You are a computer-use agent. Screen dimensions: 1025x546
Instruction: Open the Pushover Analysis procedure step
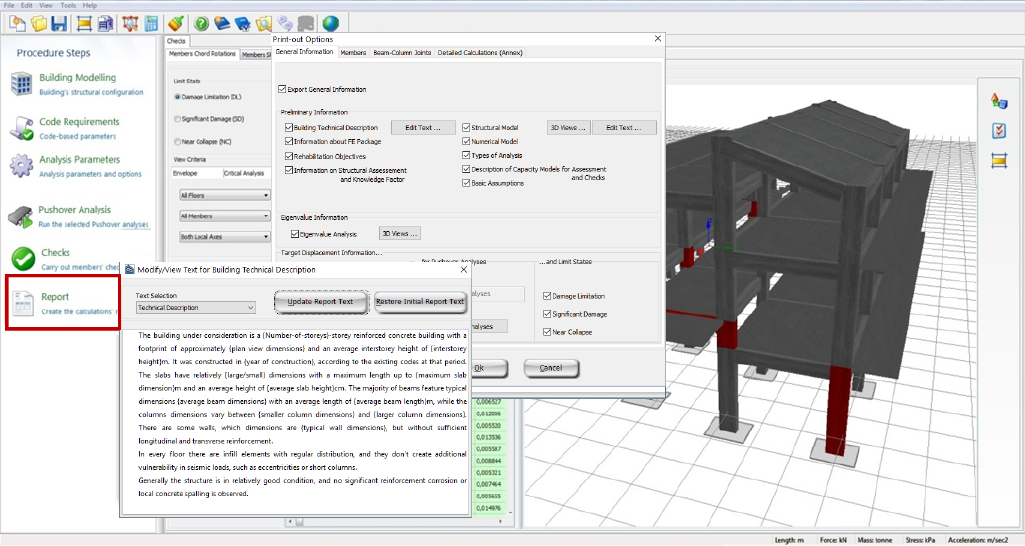76,210
